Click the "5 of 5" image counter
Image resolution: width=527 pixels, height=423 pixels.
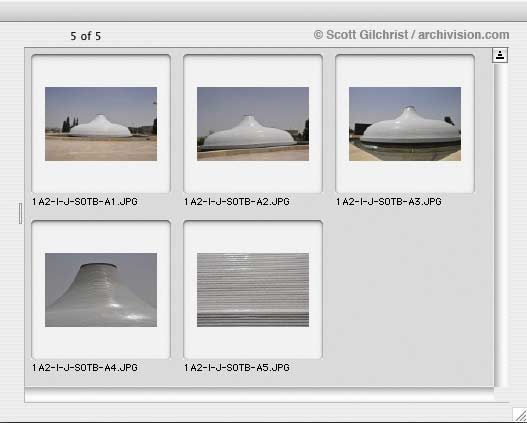tap(85, 36)
